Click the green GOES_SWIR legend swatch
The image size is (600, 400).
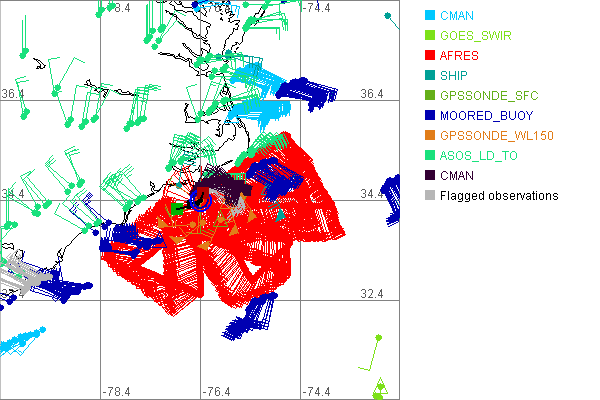pyautogui.click(x=430, y=36)
